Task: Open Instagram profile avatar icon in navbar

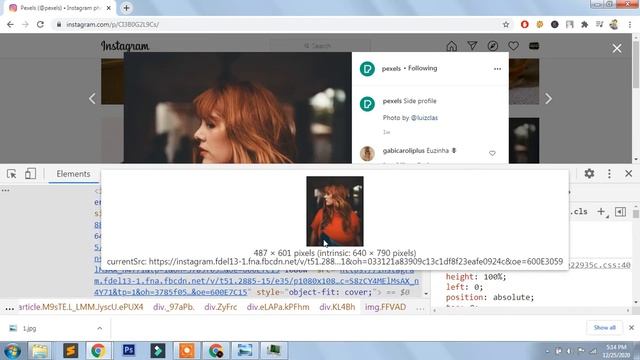Action: tap(533, 46)
